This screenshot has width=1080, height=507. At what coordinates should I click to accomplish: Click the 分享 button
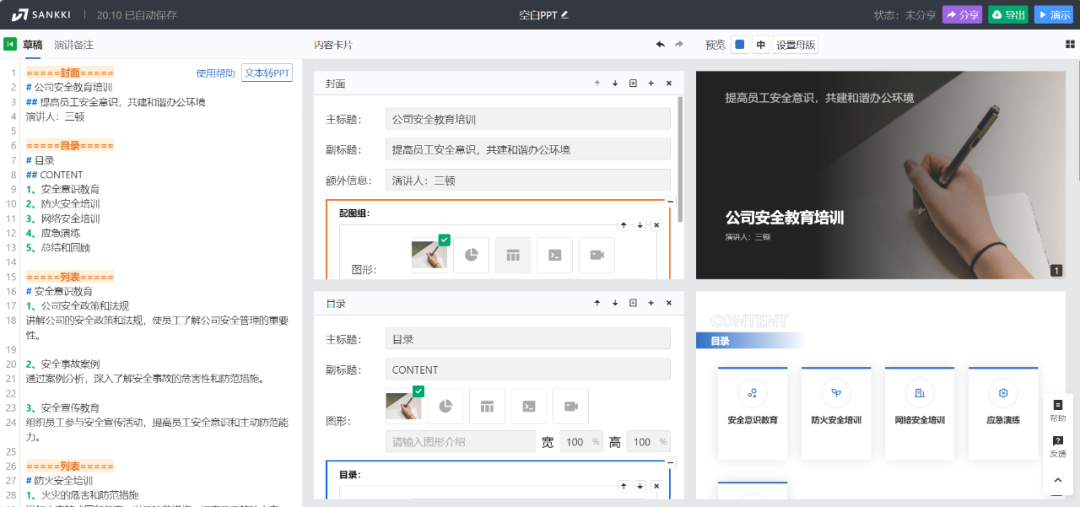point(962,14)
